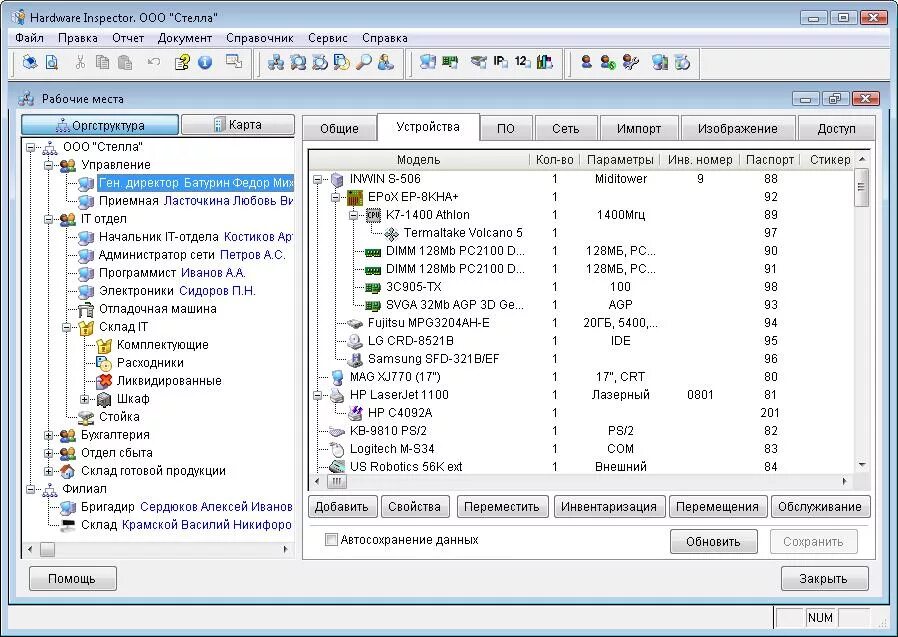Image resolution: width=898 pixels, height=637 pixels.
Task: Collapse the IT отдел branch
Action: click(49, 219)
